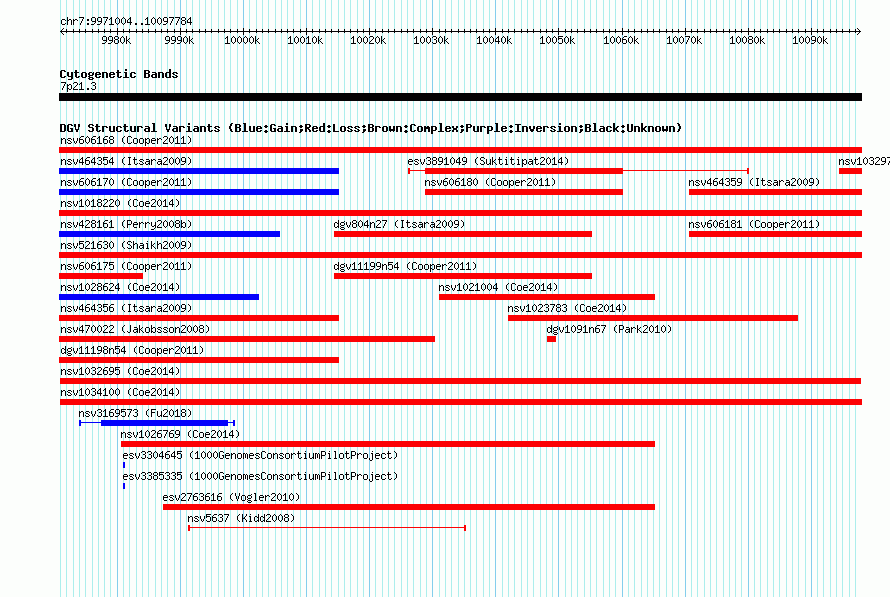Click the nsv470022 (Jakobsson2008) label
Viewport: 890px width, 597px height.
click(135, 329)
